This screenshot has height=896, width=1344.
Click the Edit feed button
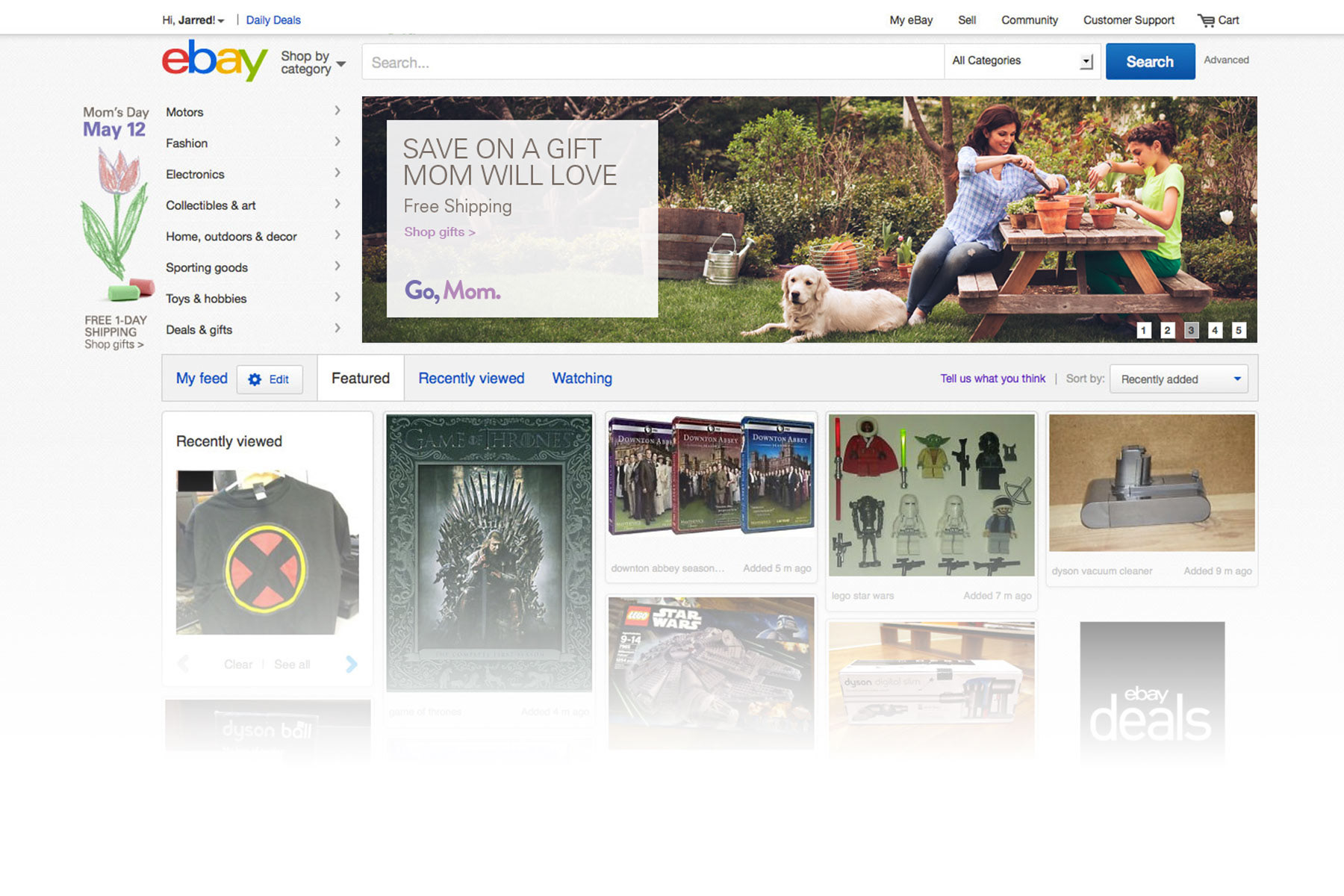coord(270,379)
